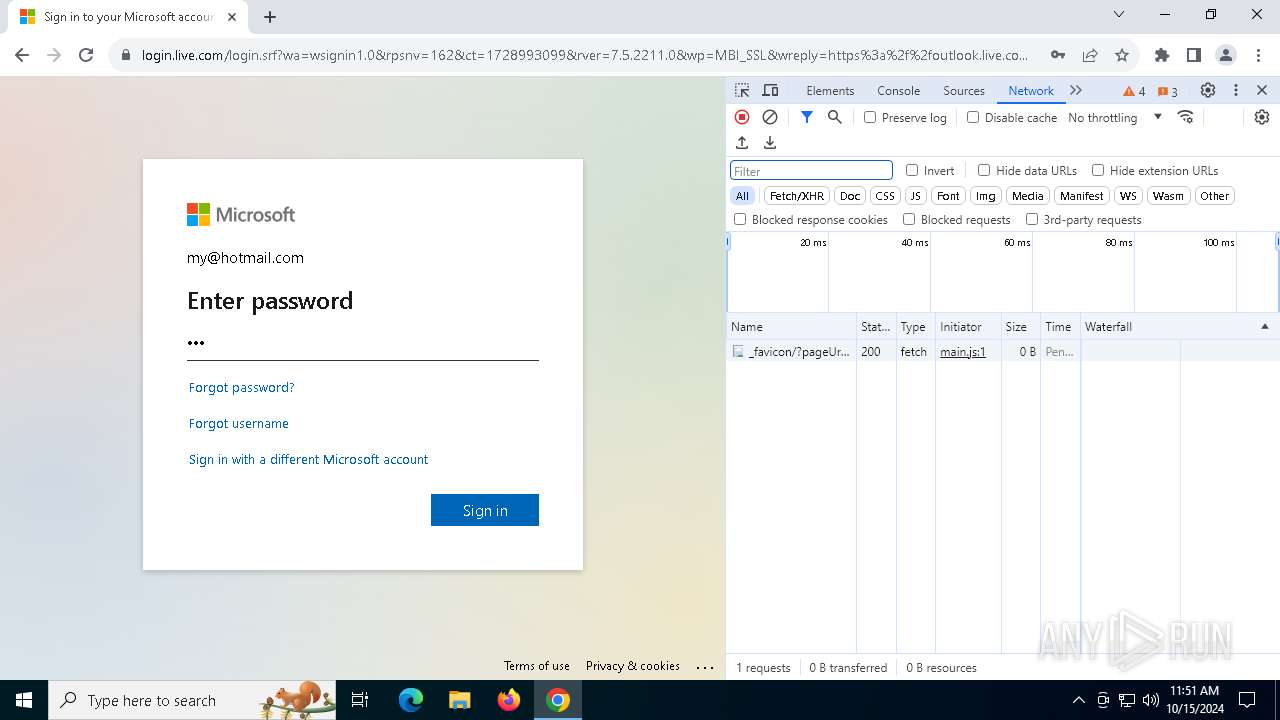Export HAR file with download icon
Screen dimensions: 1280x720
770,143
